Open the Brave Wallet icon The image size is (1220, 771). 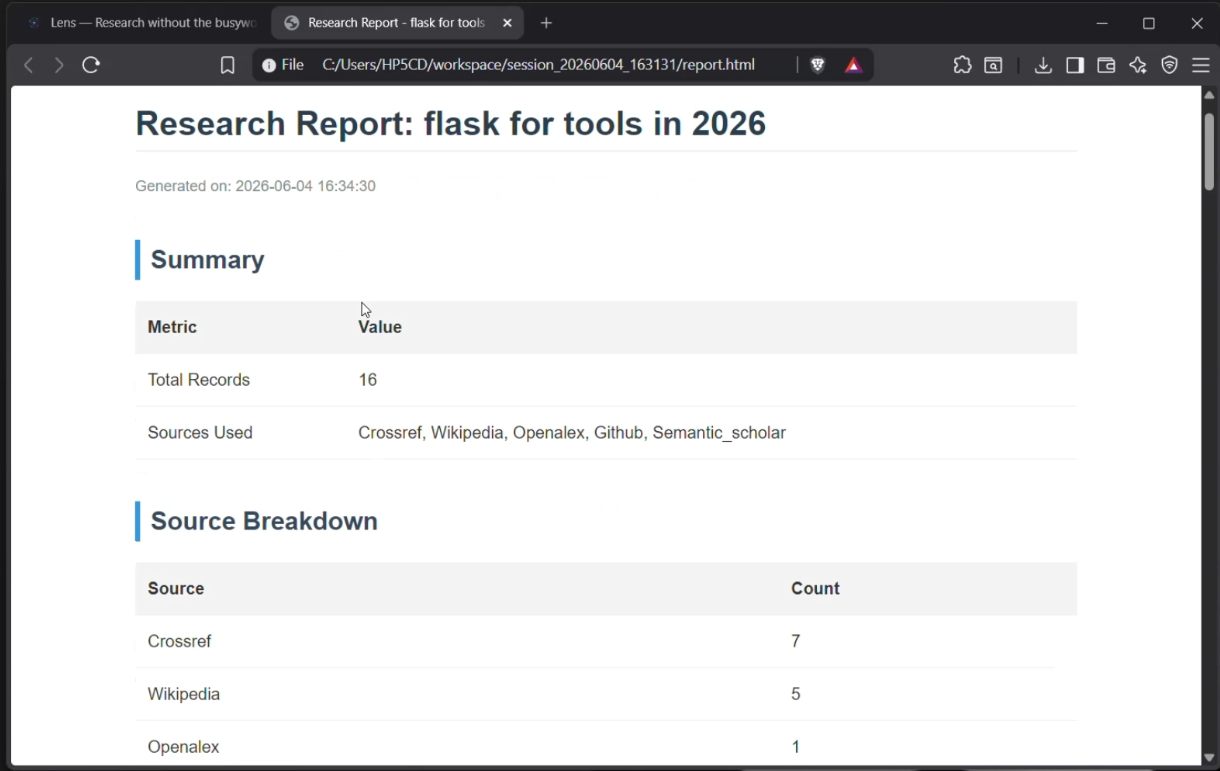(1106, 65)
